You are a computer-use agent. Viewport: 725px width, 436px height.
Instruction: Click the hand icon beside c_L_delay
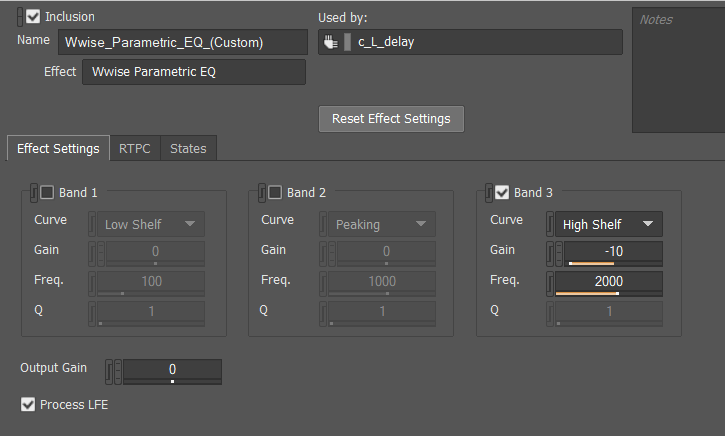330,42
